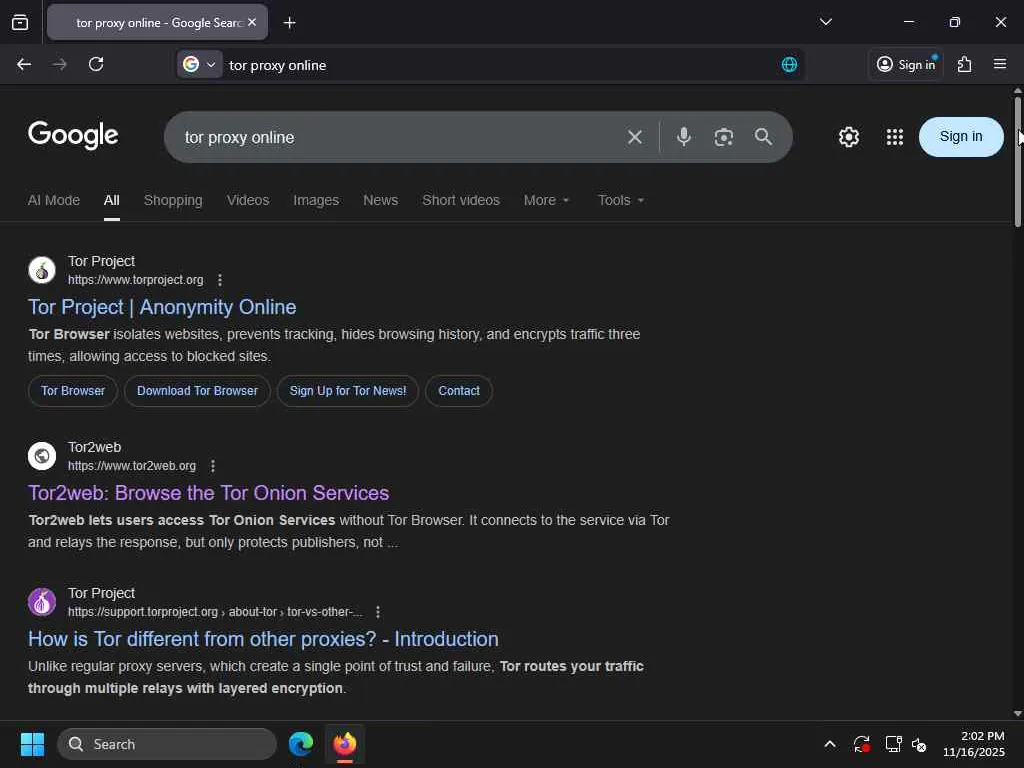Open 'How is Tor different from other proxies?' result
The image size is (1024, 768).
pos(263,639)
